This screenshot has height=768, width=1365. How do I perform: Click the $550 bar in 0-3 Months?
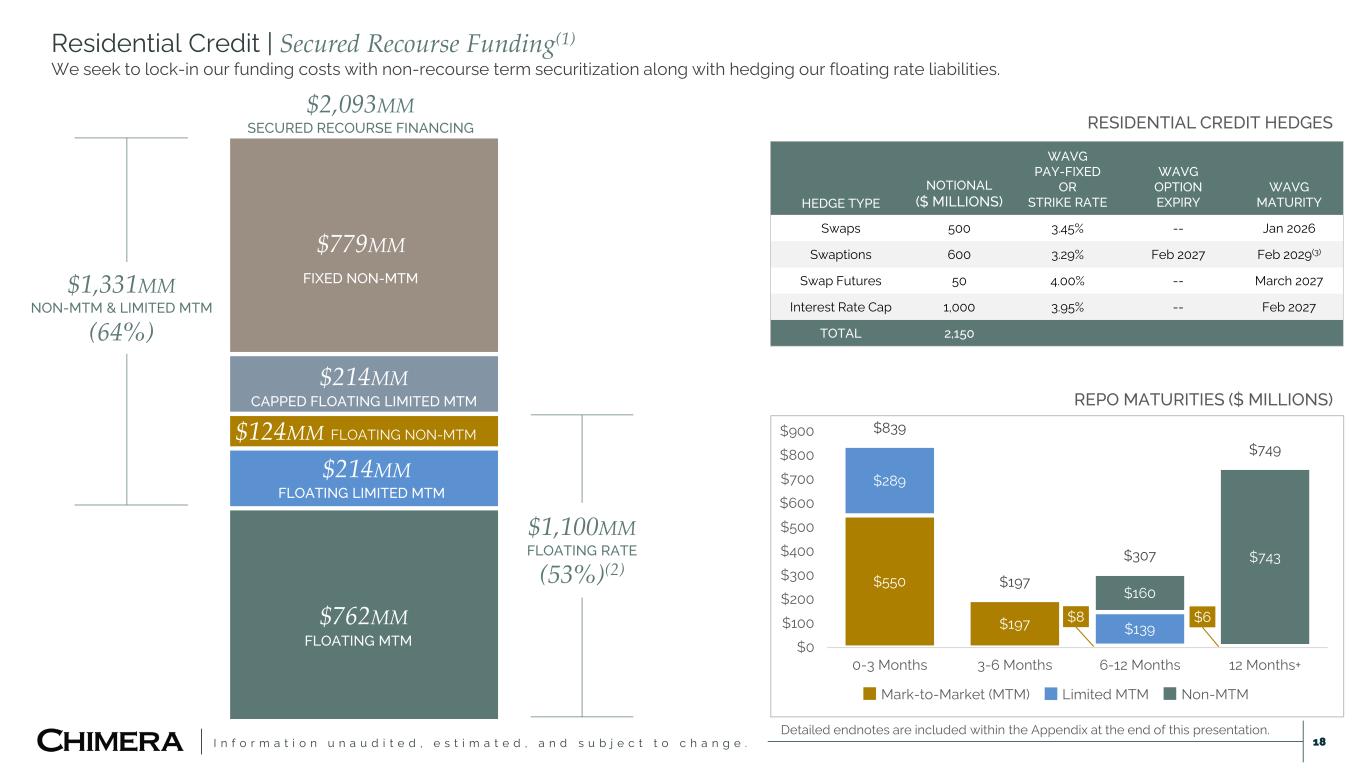click(x=889, y=581)
